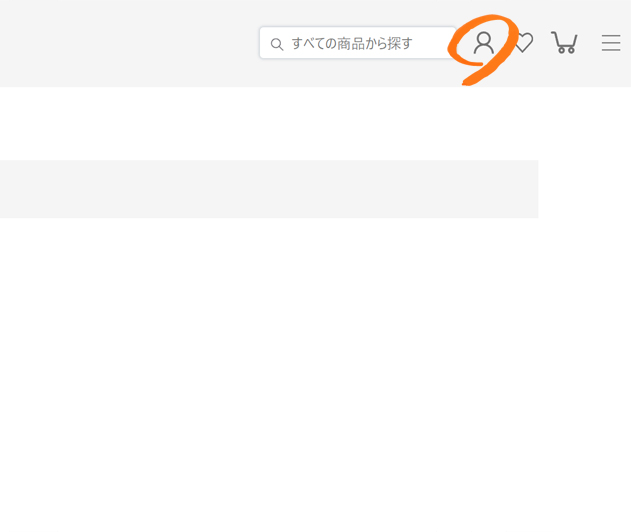Click the placeholder text すべての商品から探す
The image size is (631, 532).
coord(352,43)
